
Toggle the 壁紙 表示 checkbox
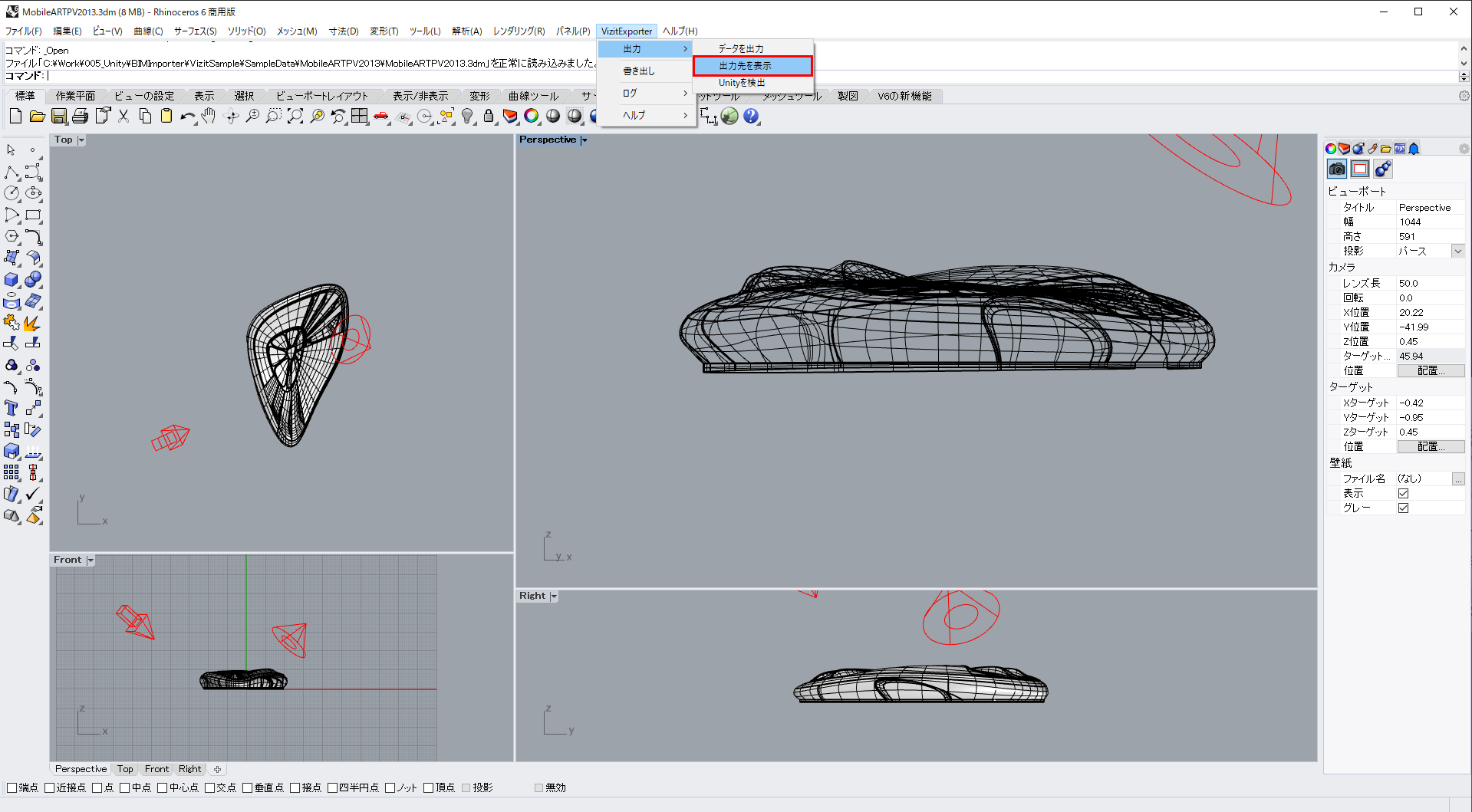[x=1403, y=493]
